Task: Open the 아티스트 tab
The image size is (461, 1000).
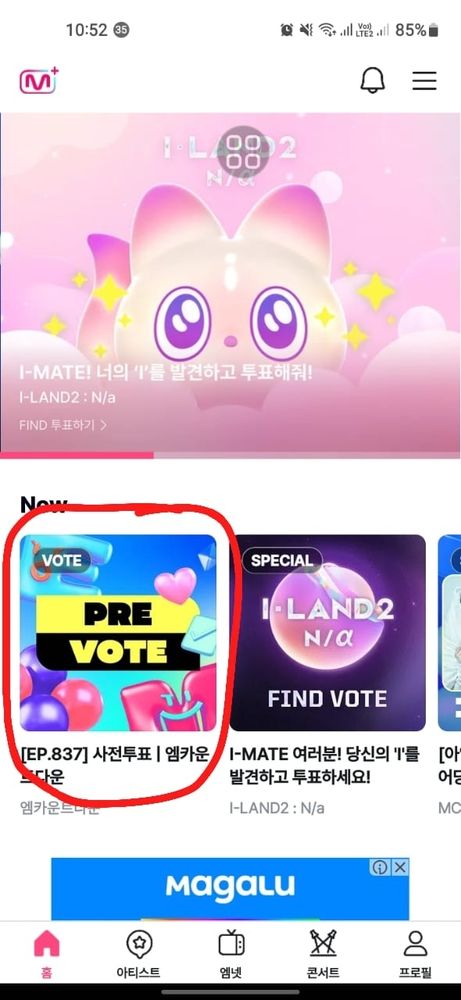Action: pos(138,955)
